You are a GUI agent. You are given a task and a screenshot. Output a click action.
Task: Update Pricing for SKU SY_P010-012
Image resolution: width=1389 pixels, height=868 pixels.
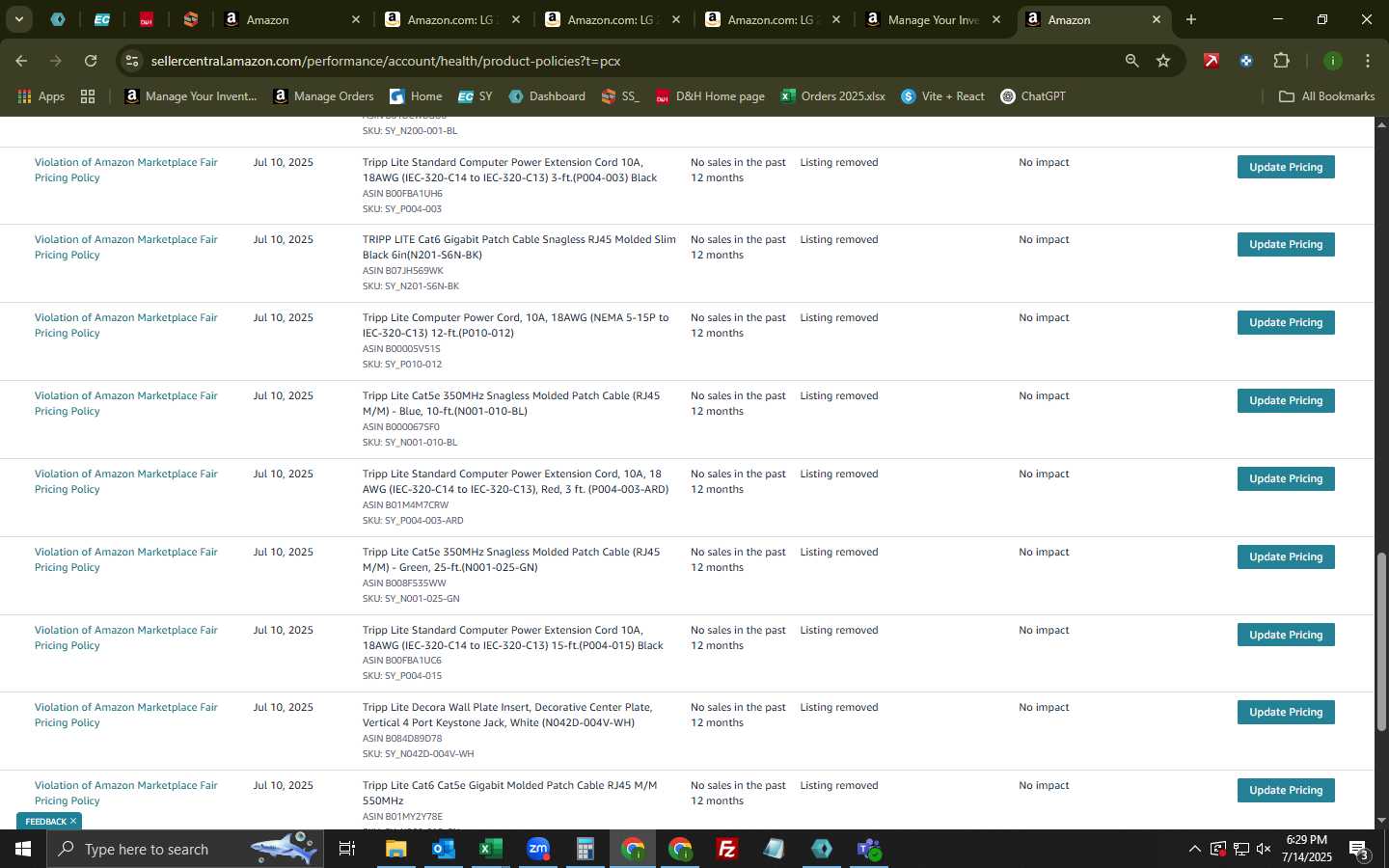coord(1286,322)
